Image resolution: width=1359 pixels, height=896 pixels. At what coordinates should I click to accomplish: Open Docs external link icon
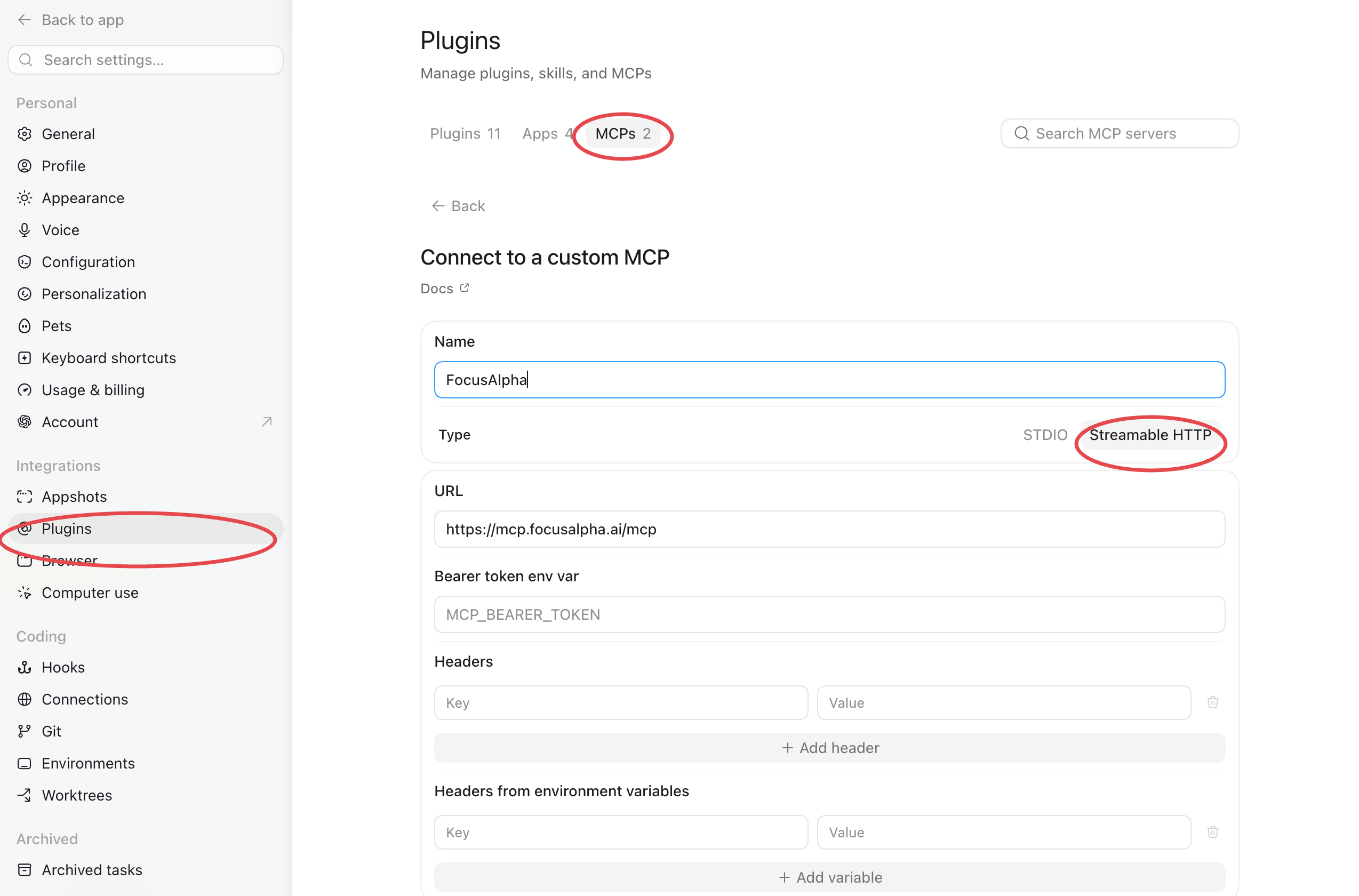click(x=464, y=288)
